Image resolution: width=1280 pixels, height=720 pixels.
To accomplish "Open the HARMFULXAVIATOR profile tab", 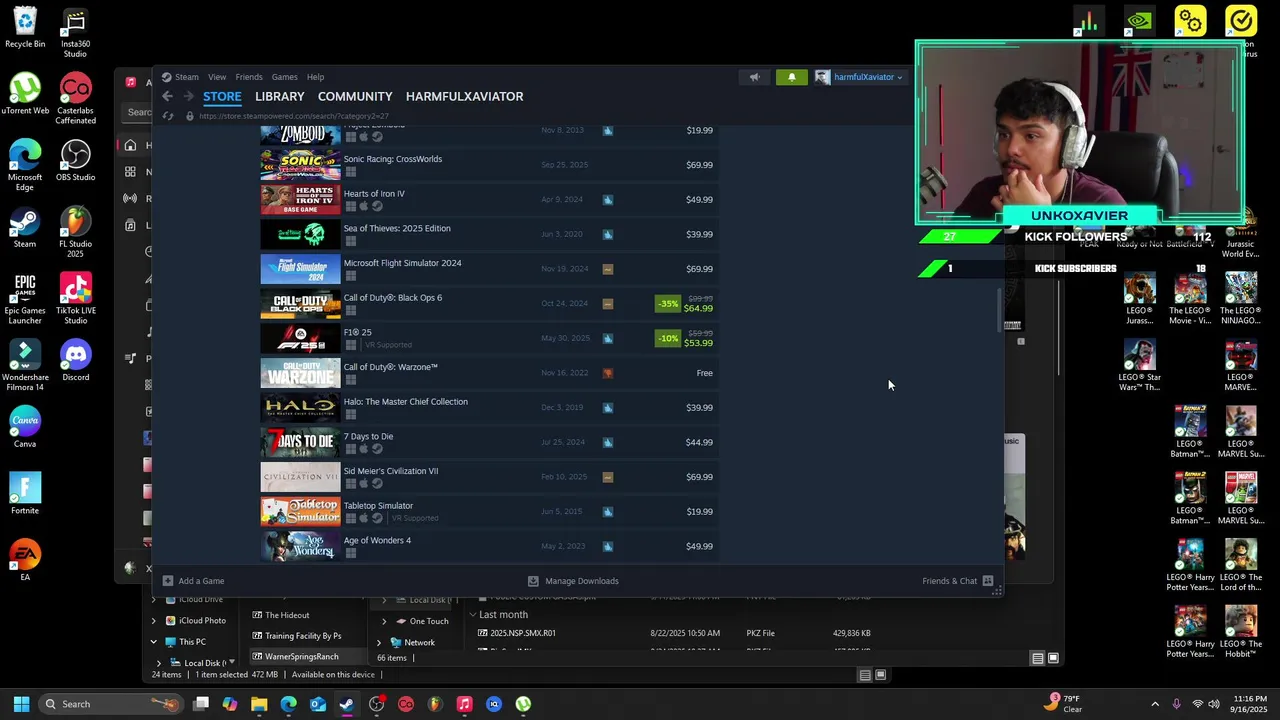I will tap(465, 96).
